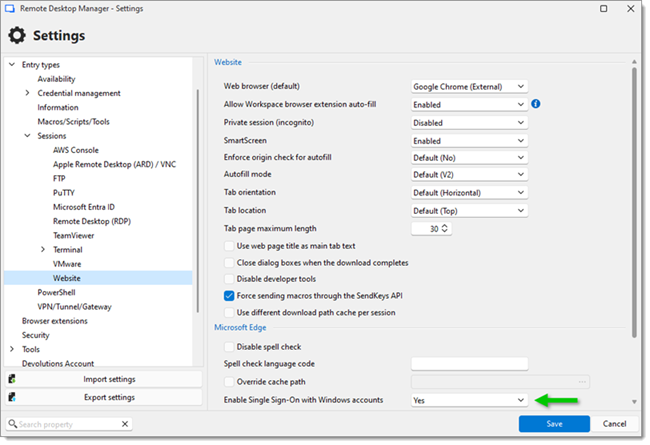Collapse the Entry types tree node
Image resolution: width=650 pixels, height=445 pixels.
pos(12,64)
